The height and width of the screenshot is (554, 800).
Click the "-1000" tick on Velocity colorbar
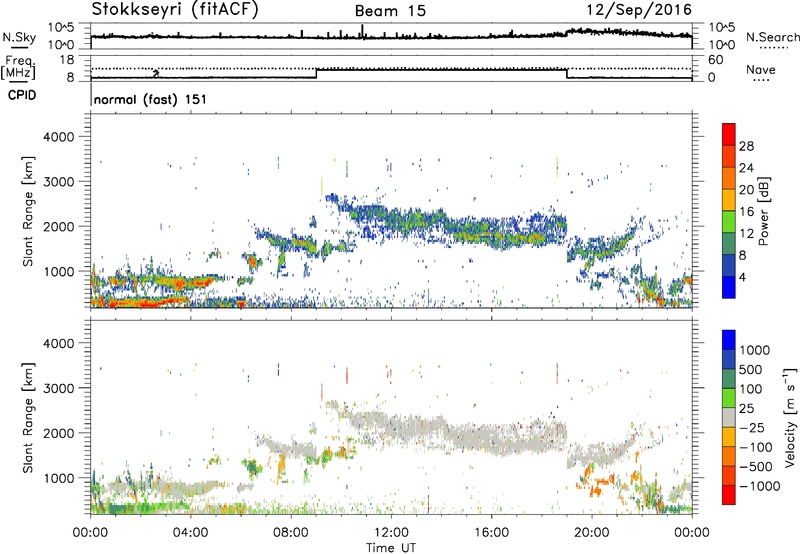pyautogui.click(x=760, y=486)
